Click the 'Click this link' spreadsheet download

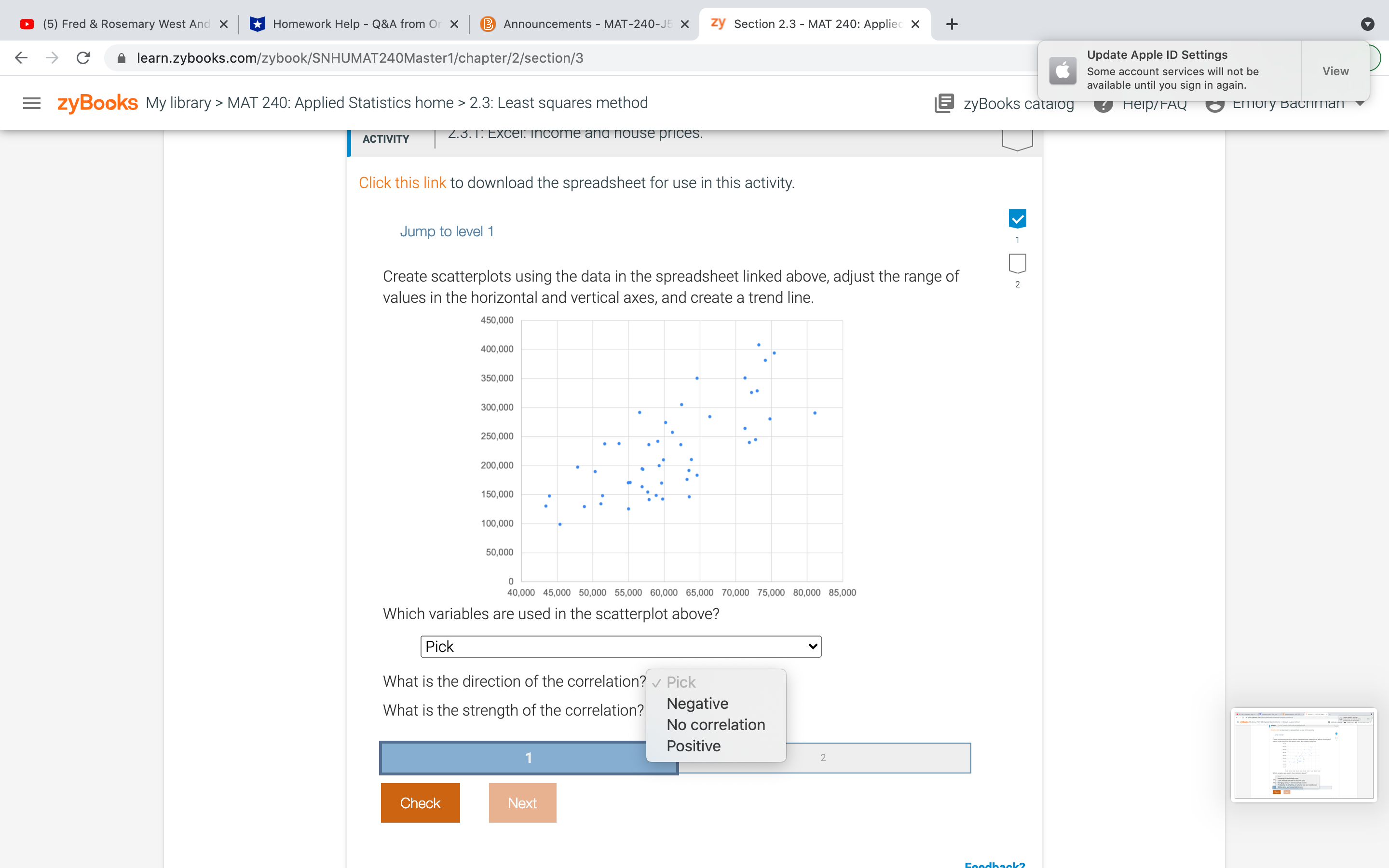[404, 182]
